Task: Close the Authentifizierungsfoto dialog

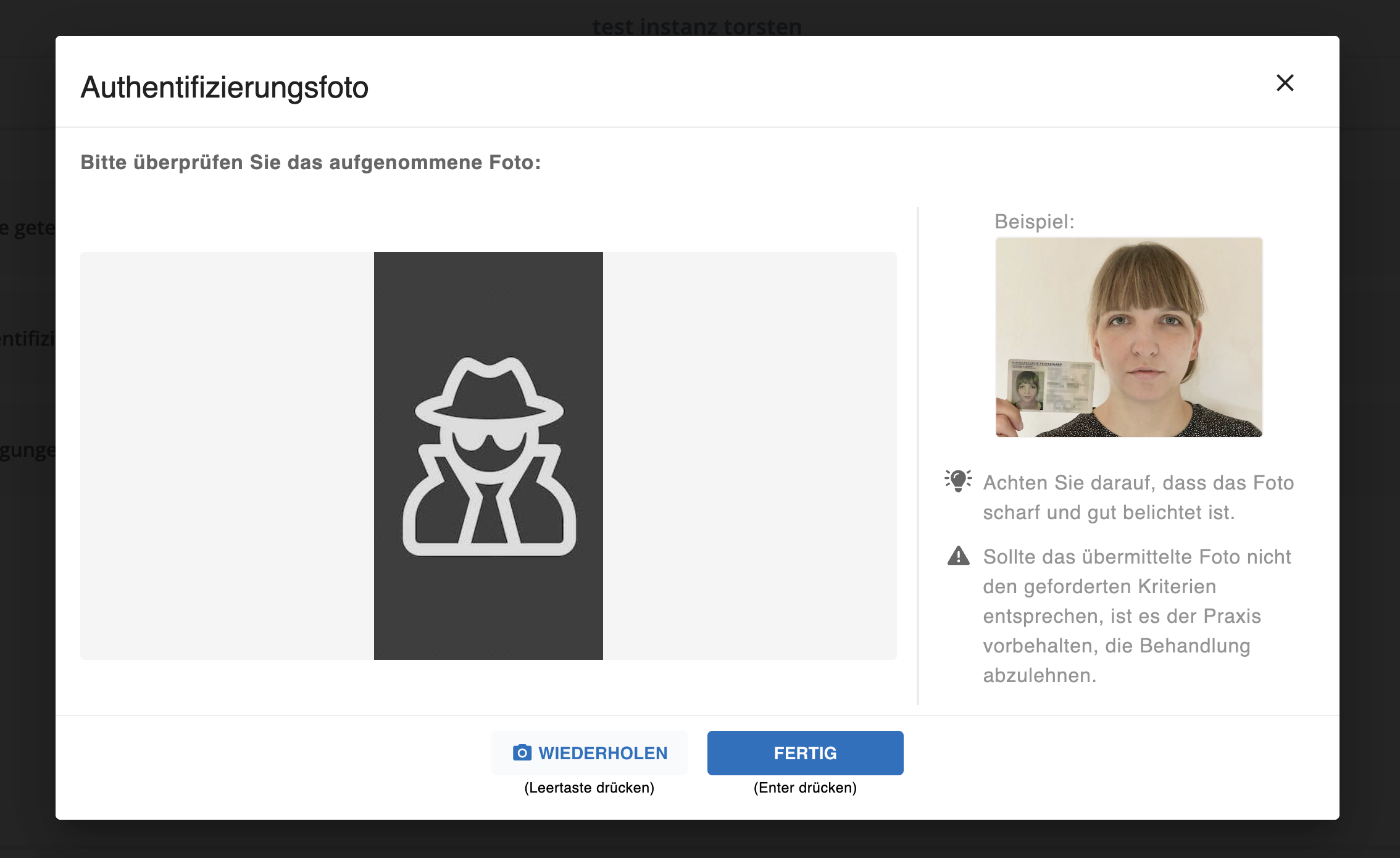Action: coord(1285,83)
